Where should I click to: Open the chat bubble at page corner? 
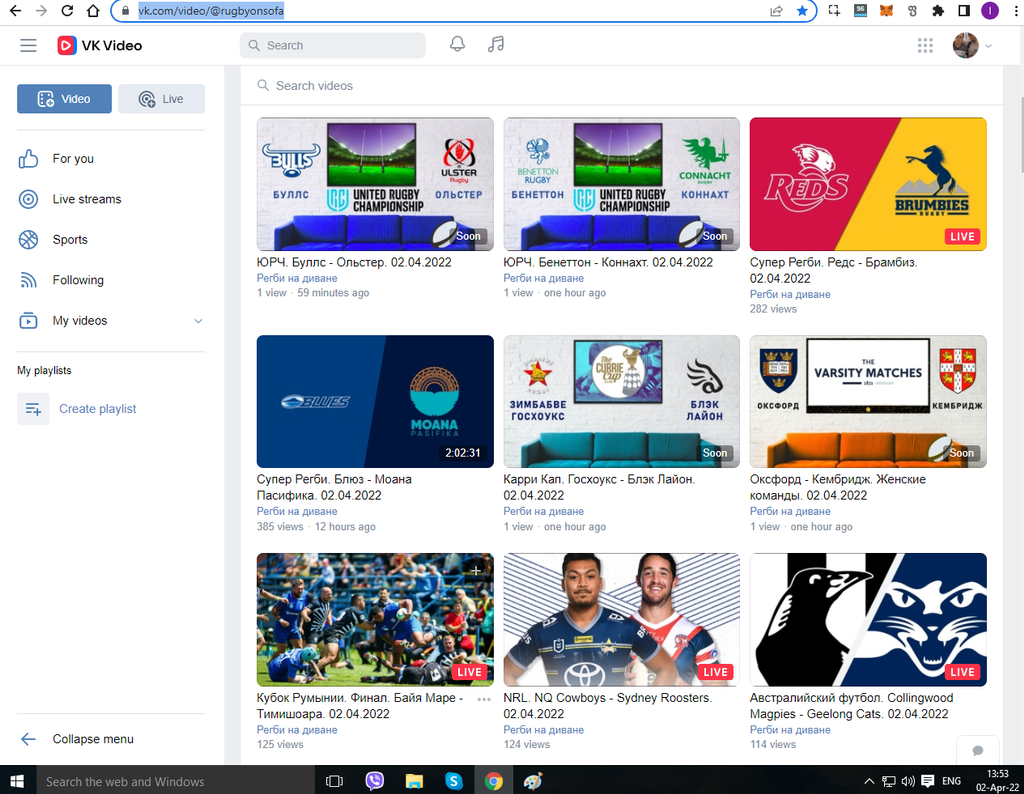(x=978, y=750)
